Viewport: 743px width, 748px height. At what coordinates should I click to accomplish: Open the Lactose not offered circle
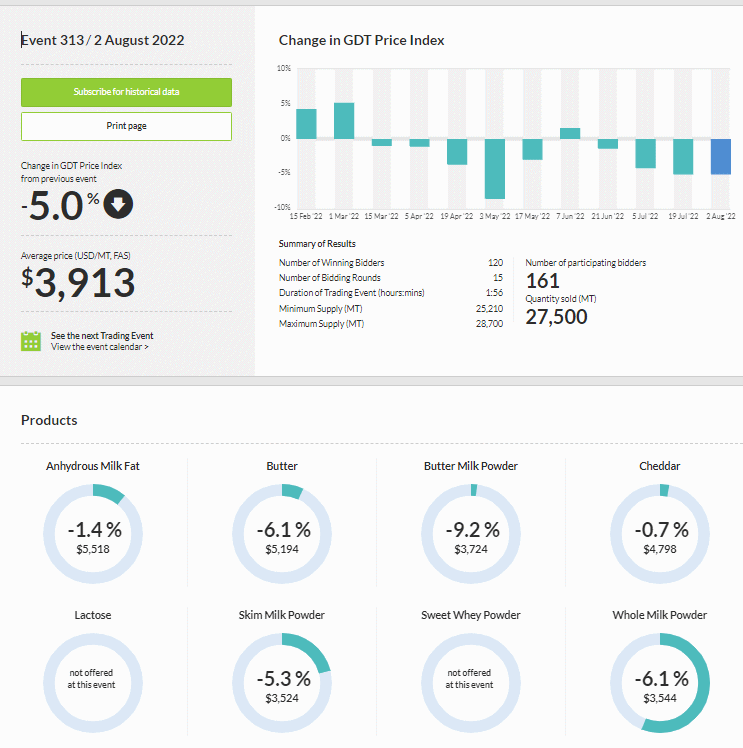click(93, 683)
